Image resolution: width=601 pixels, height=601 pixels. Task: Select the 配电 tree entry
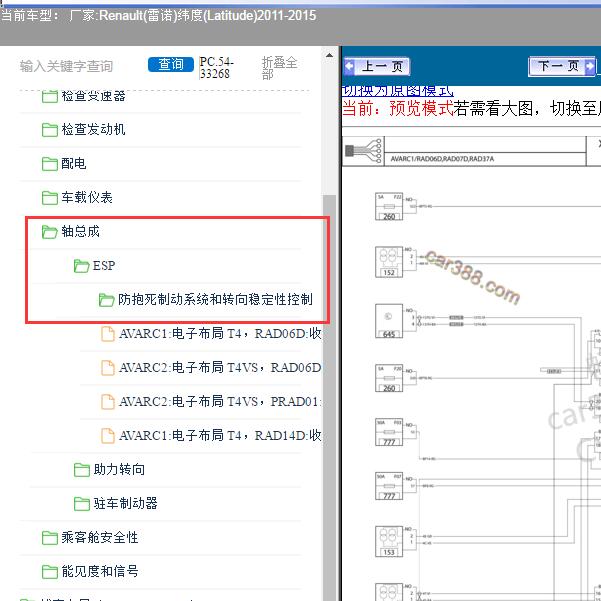tap(74, 164)
